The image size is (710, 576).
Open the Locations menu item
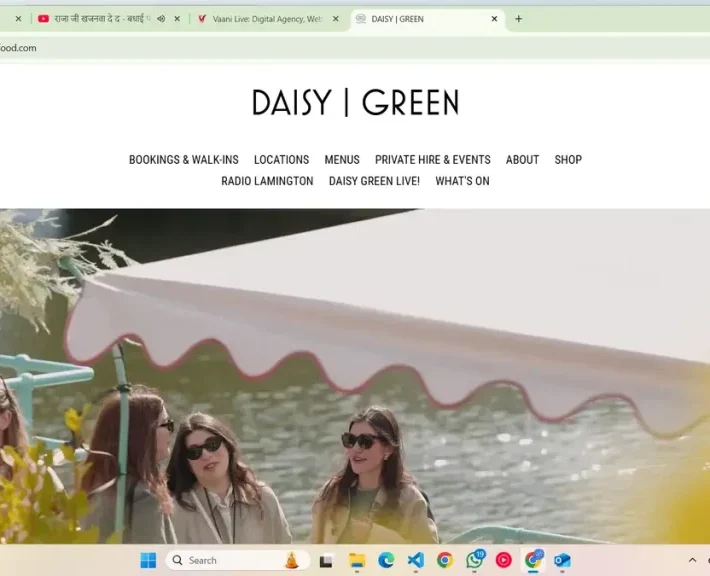(281, 160)
